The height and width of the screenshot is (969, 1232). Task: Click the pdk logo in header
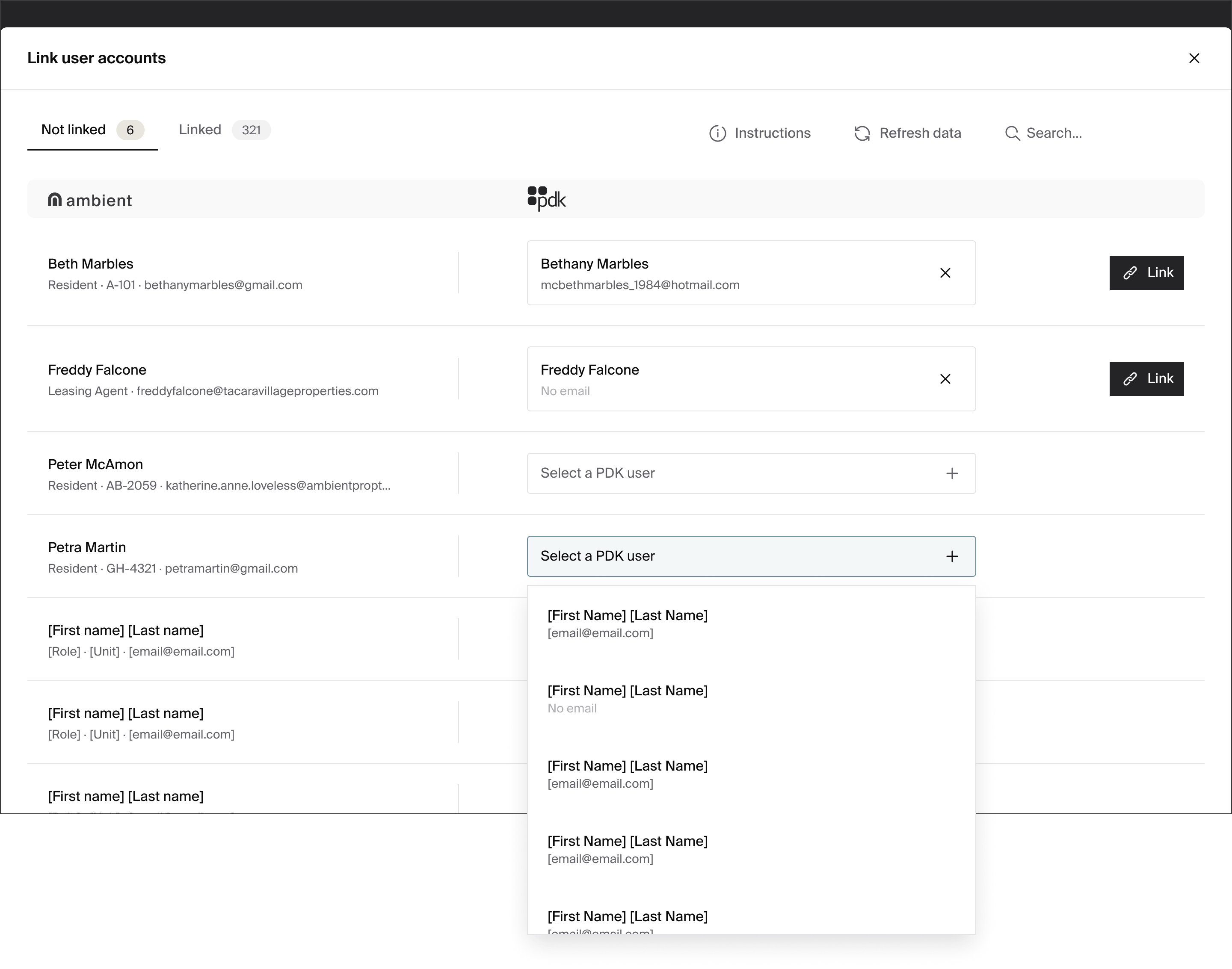point(546,198)
